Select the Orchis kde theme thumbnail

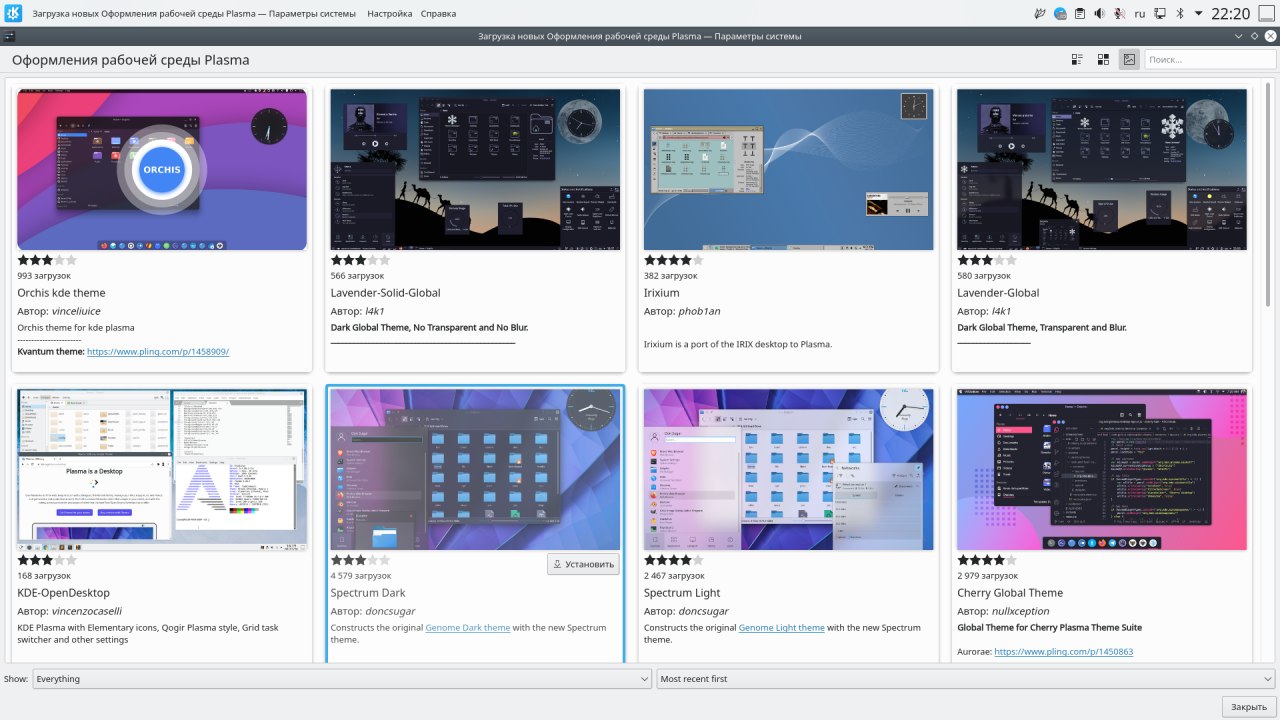[162, 169]
